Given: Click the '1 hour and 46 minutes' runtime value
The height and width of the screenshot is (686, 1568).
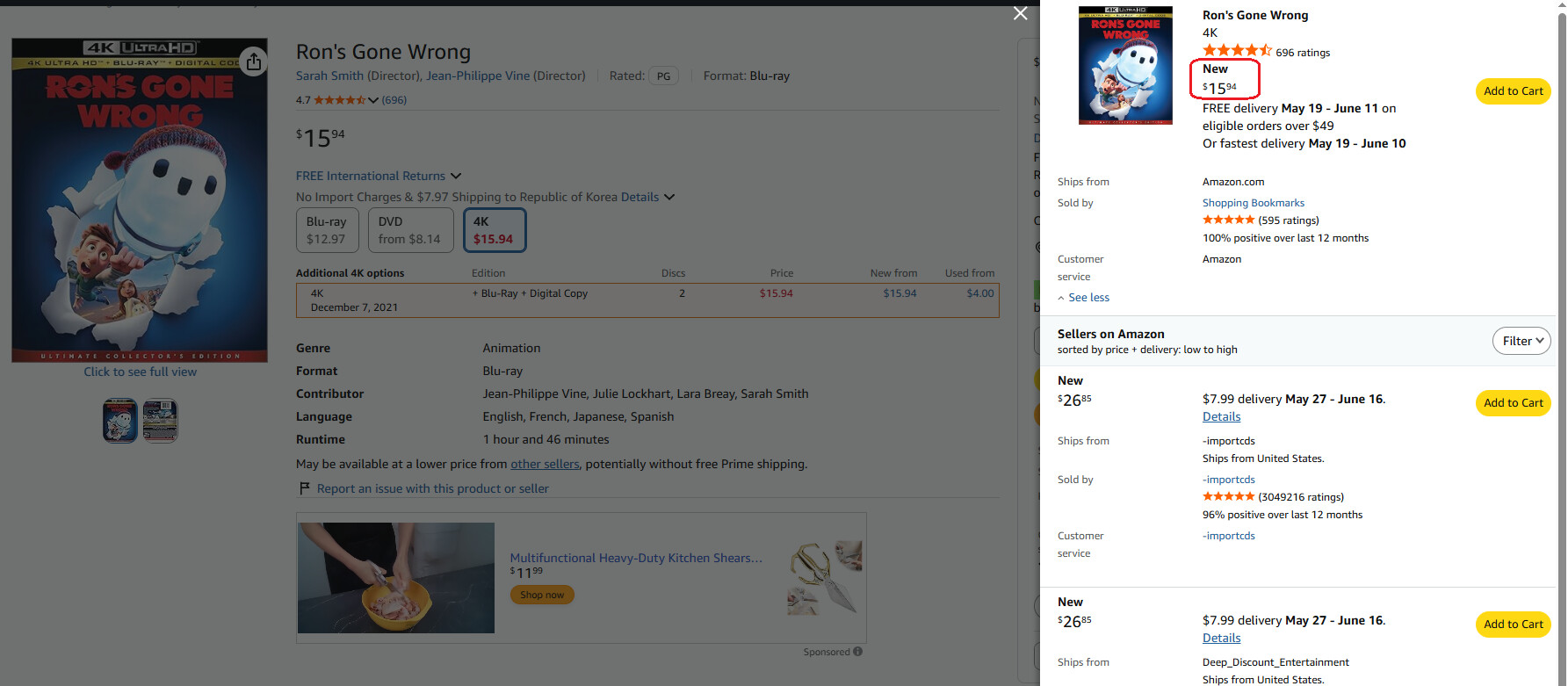Looking at the screenshot, I should pyautogui.click(x=546, y=439).
